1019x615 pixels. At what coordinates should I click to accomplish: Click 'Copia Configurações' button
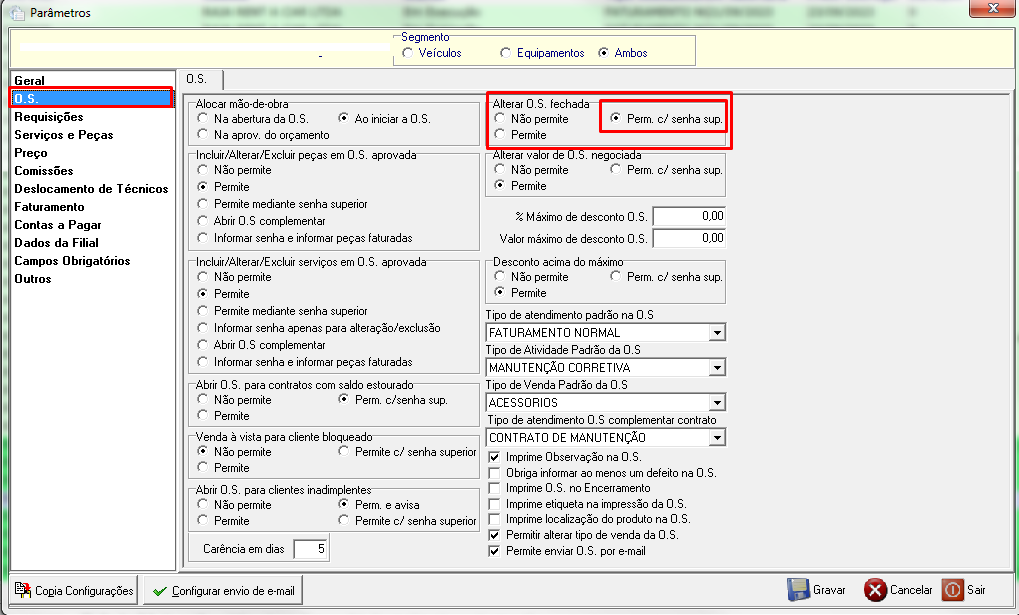(x=73, y=590)
